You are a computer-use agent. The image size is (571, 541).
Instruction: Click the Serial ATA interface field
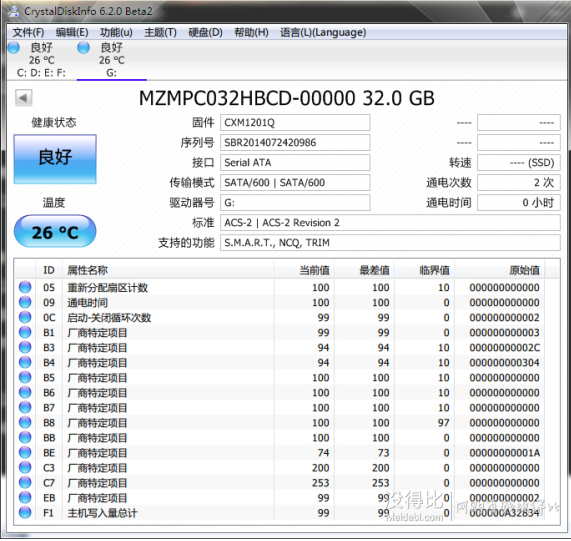(295, 163)
